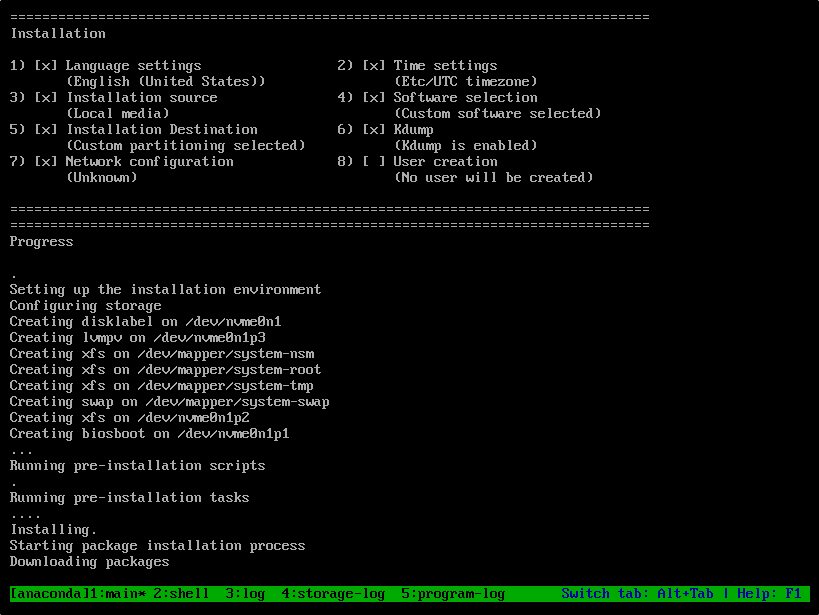Image resolution: width=819 pixels, height=615 pixels.
Task: Click the Progress section heading
Action: pos(41,241)
